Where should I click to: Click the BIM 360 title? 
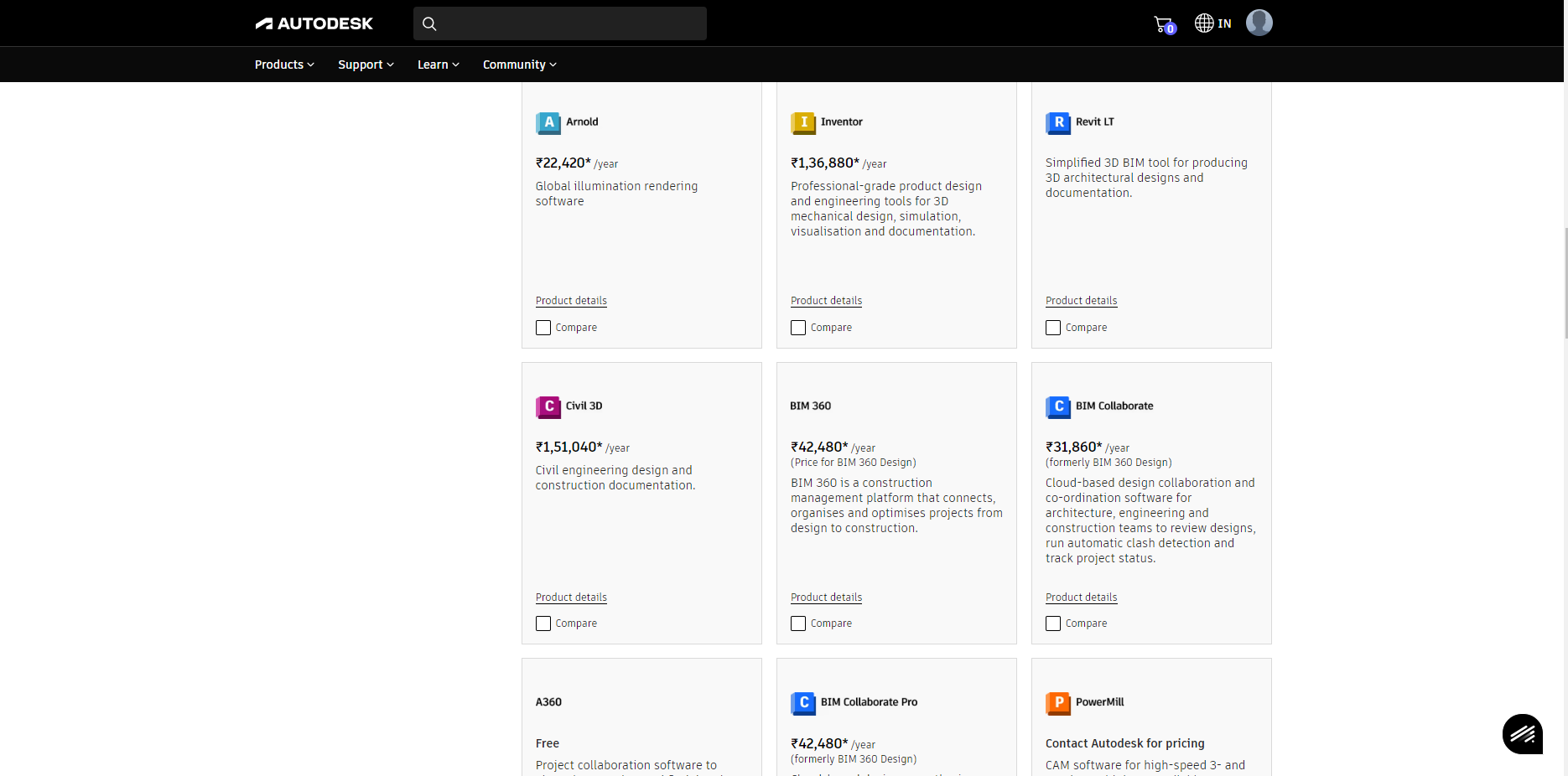tap(811, 406)
